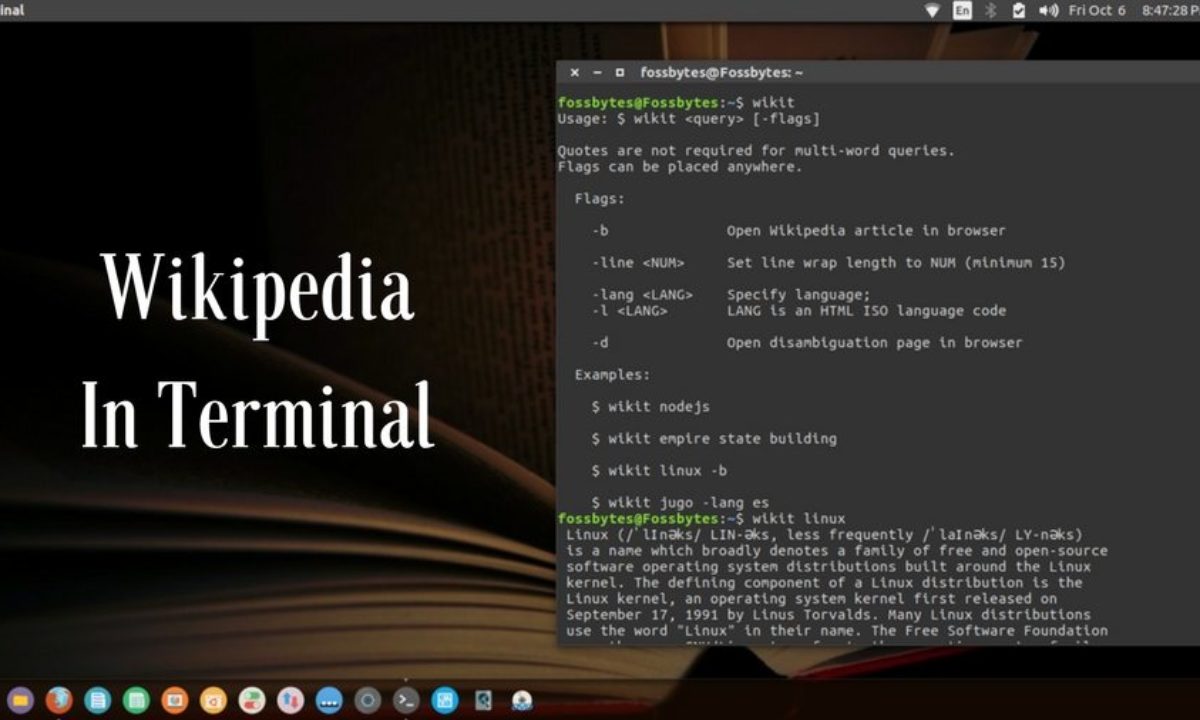Open the gray circle dock icon

click(x=368, y=700)
